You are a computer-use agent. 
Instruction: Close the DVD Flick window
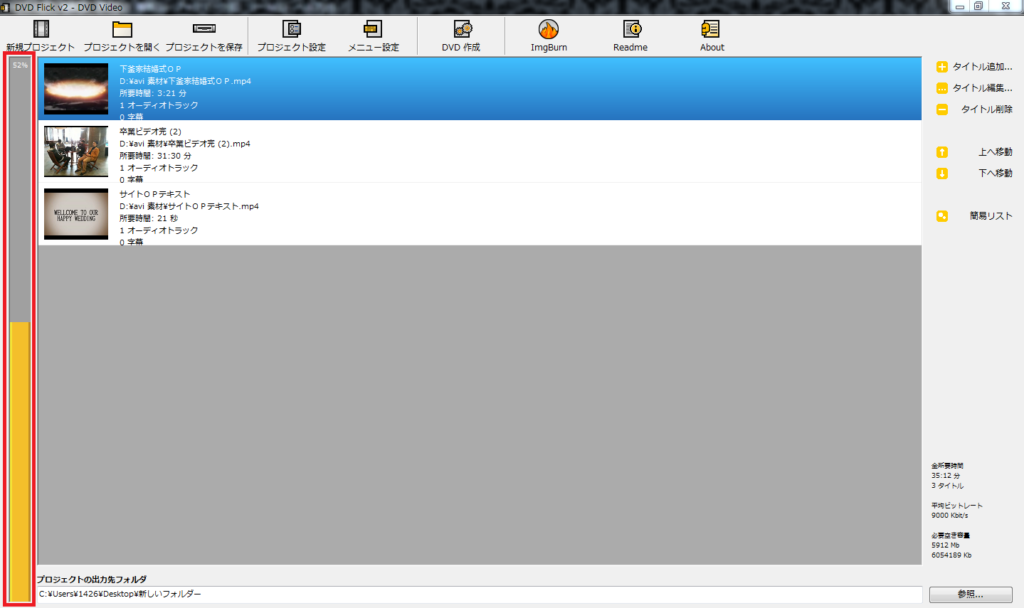(1006, 6)
